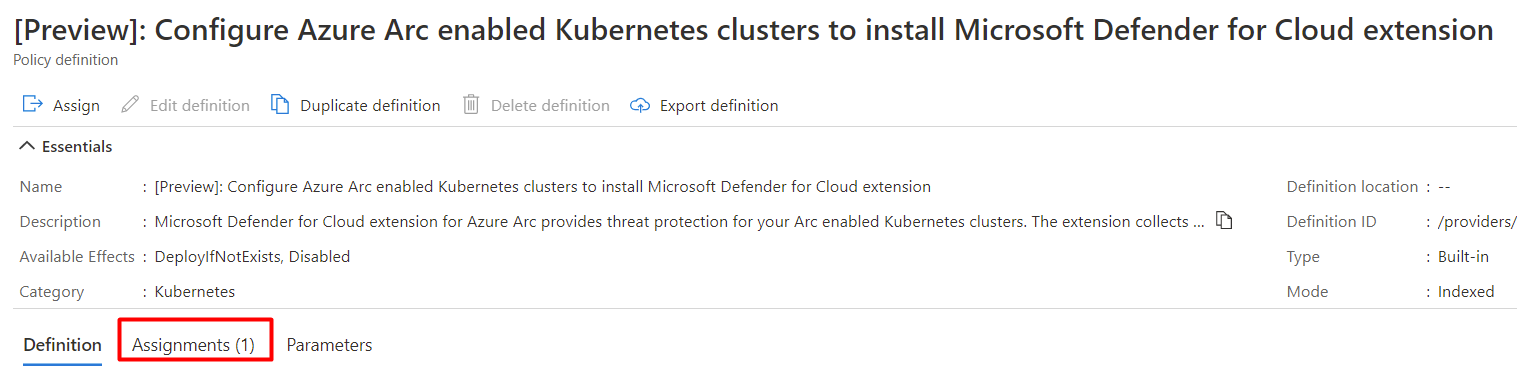This screenshot has width=1517, height=374.
Task: Collapse the Essentials section chevron
Action: coord(27,146)
